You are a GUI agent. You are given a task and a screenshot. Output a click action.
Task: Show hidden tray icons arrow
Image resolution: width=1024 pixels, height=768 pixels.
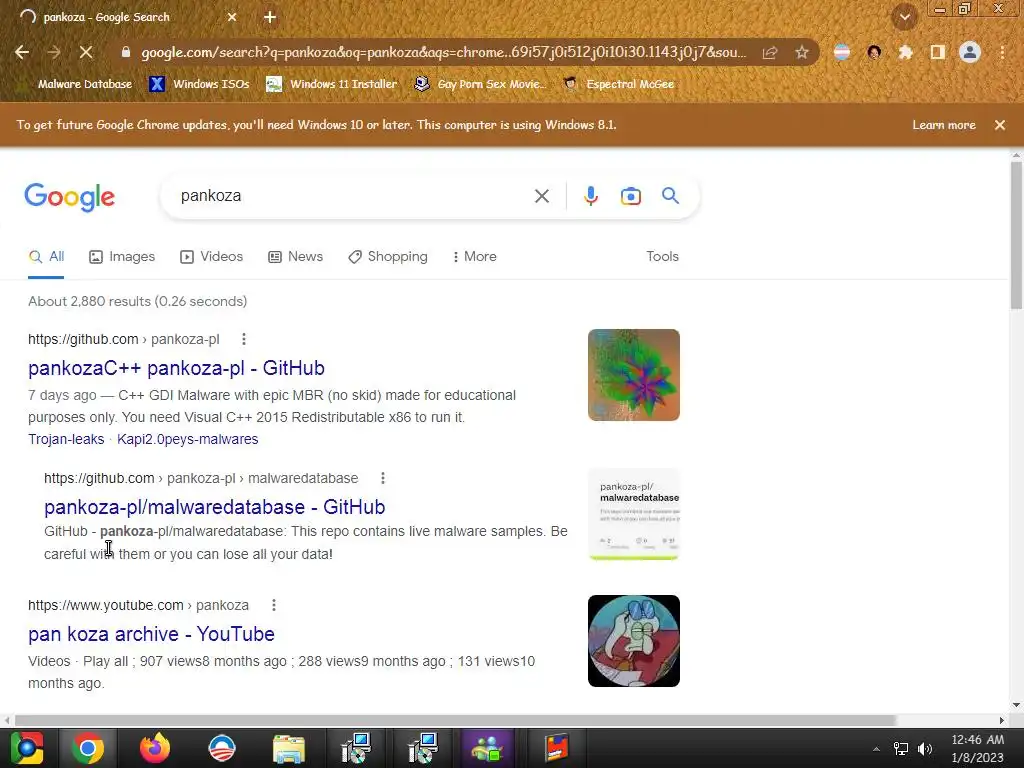pyautogui.click(x=876, y=749)
